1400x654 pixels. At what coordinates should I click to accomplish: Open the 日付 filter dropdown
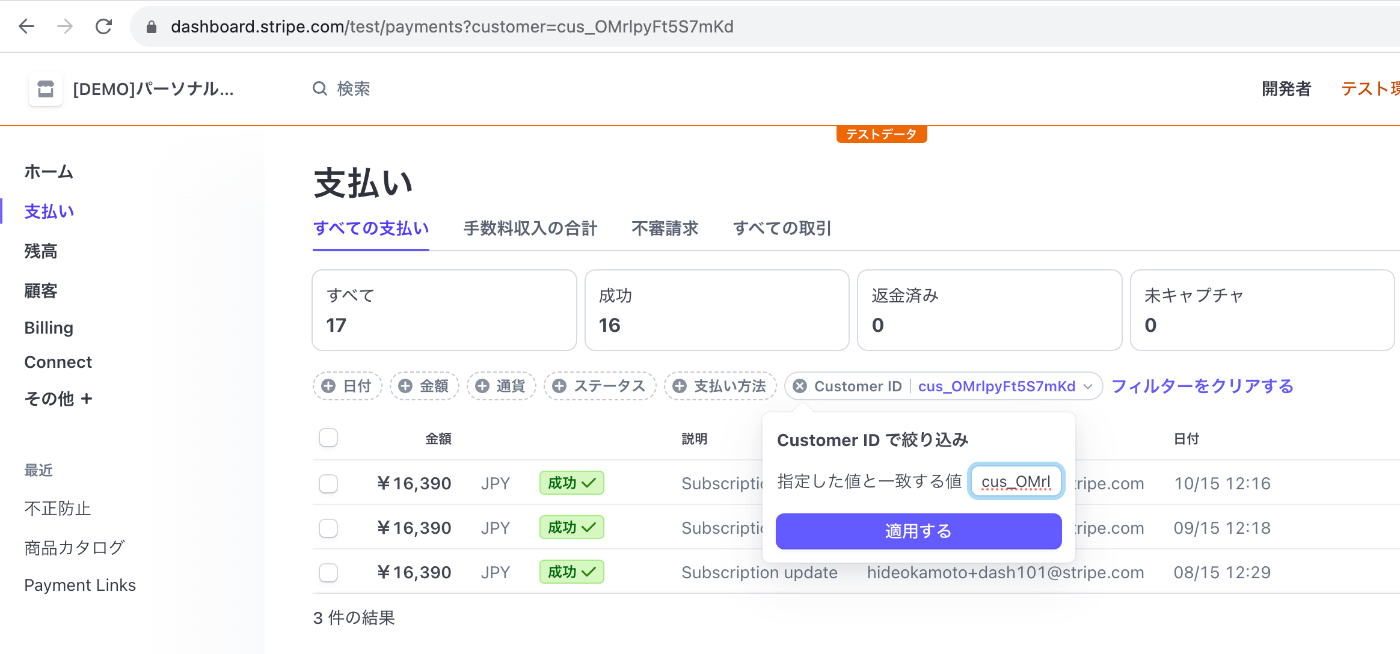pos(348,386)
